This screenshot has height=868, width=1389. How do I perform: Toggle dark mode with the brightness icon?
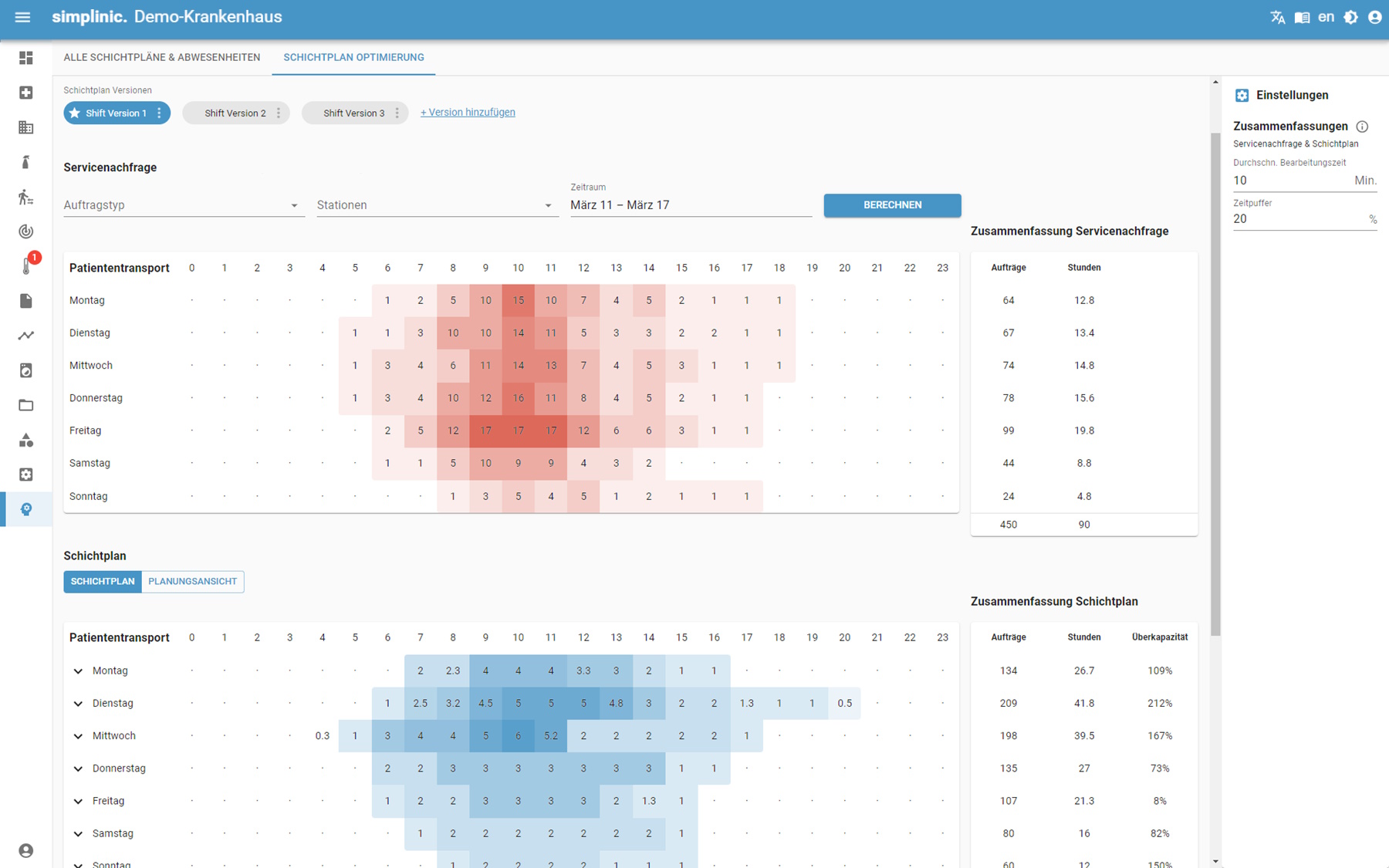(x=1350, y=16)
